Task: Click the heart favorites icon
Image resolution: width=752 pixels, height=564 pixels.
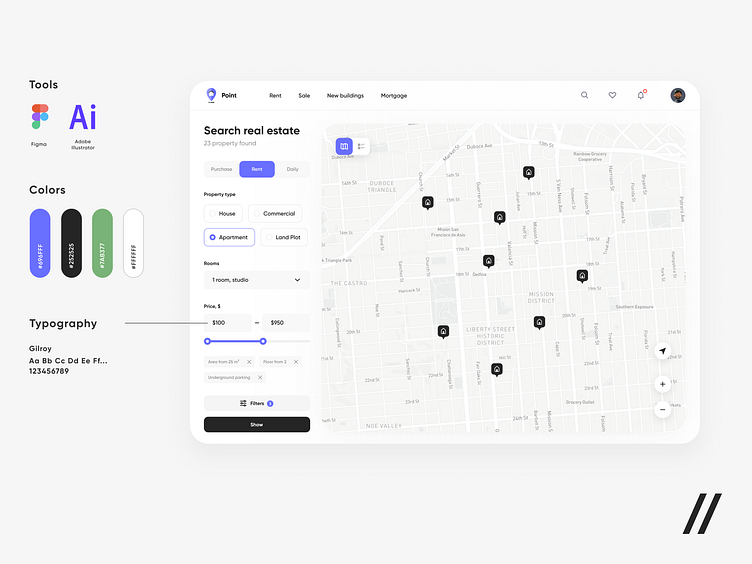Action: (612, 96)
